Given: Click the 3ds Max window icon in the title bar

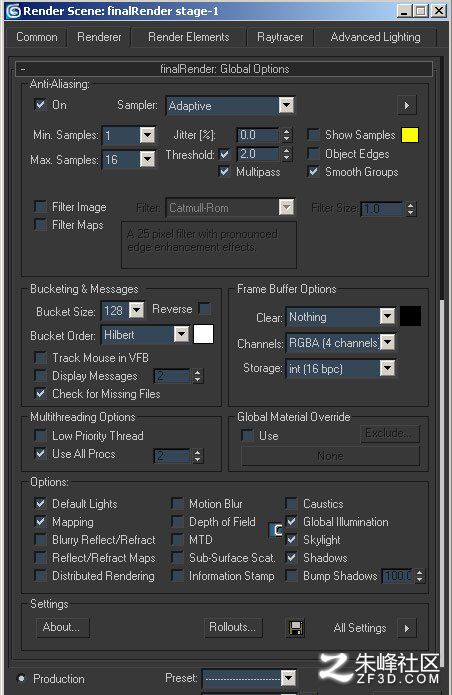Looking at the screenshot, I should [x=13, y=11].
